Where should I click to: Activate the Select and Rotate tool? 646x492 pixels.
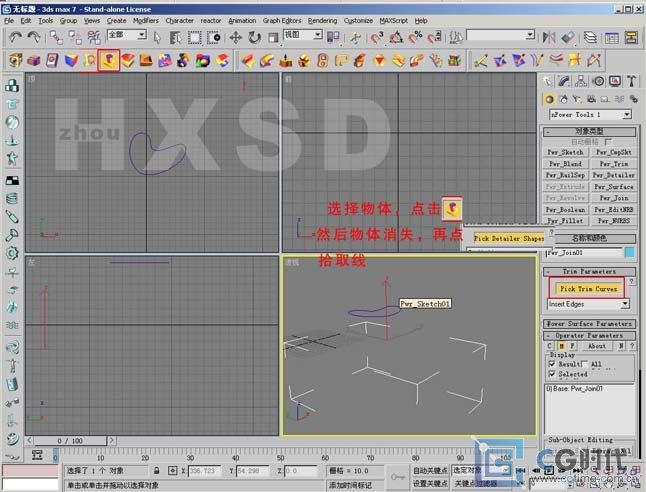(254, 38)
